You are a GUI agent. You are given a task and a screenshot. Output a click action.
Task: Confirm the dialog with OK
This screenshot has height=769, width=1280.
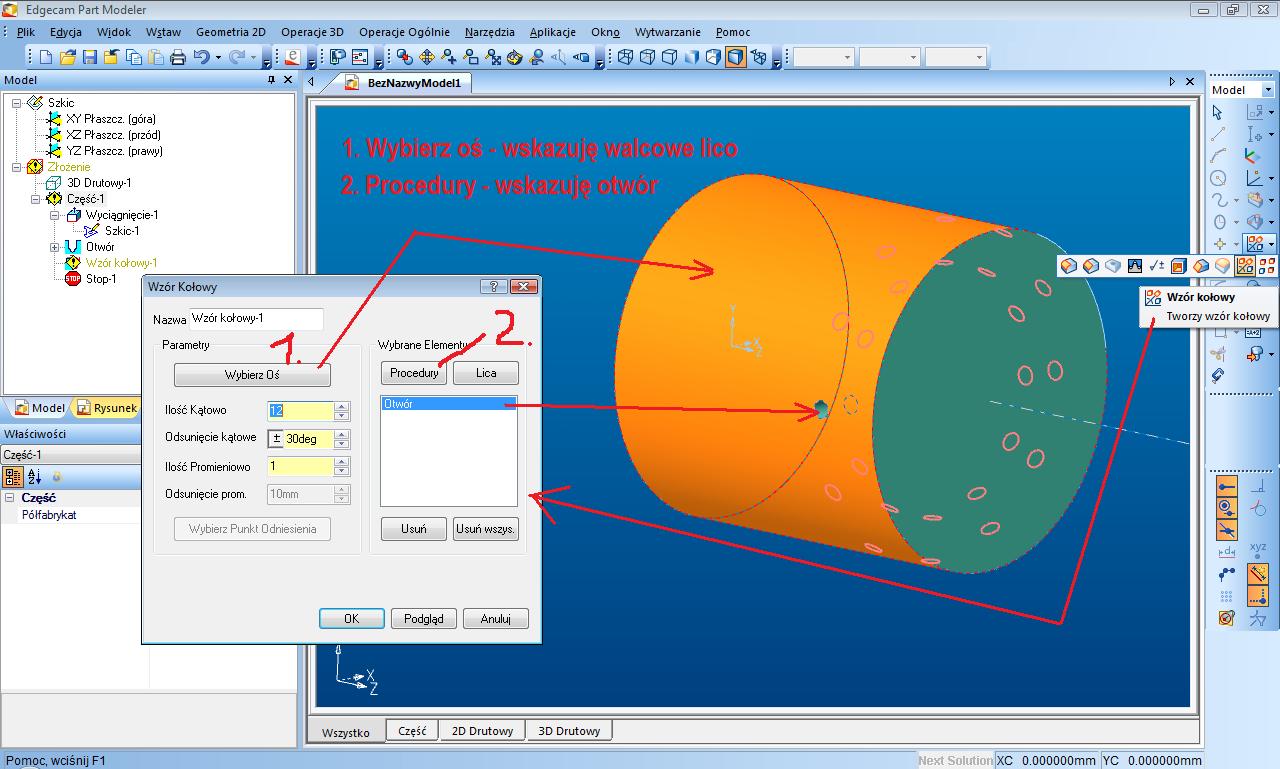[352, 619]
